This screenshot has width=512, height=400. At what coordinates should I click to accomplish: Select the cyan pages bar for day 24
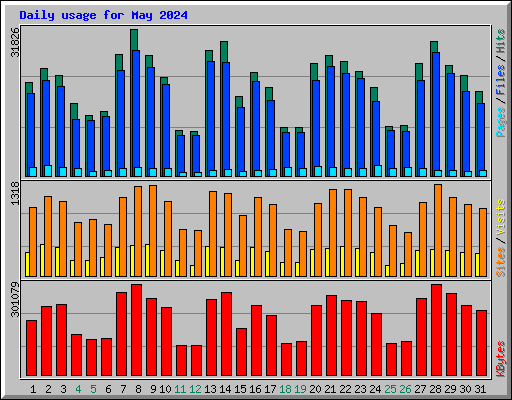pyautogui.click(x=378, y=171)
